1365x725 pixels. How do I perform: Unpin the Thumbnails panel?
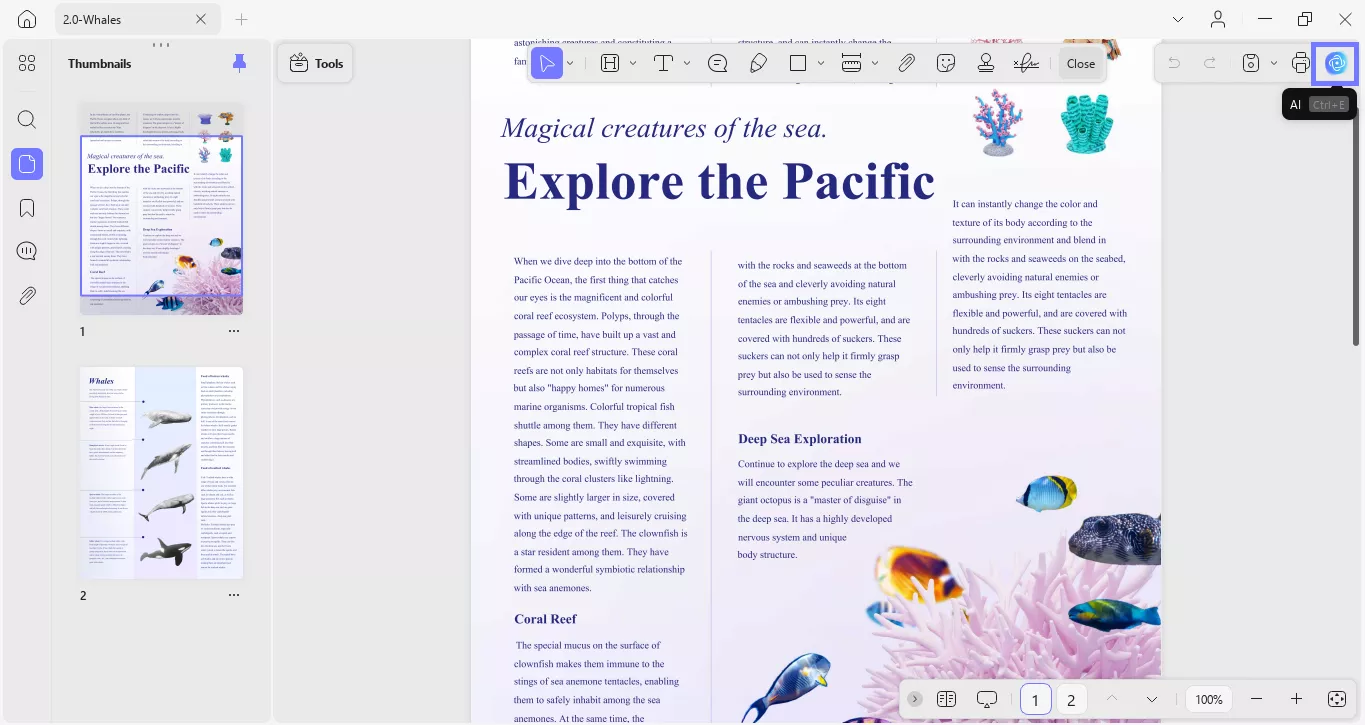click(x=239, y=63)
